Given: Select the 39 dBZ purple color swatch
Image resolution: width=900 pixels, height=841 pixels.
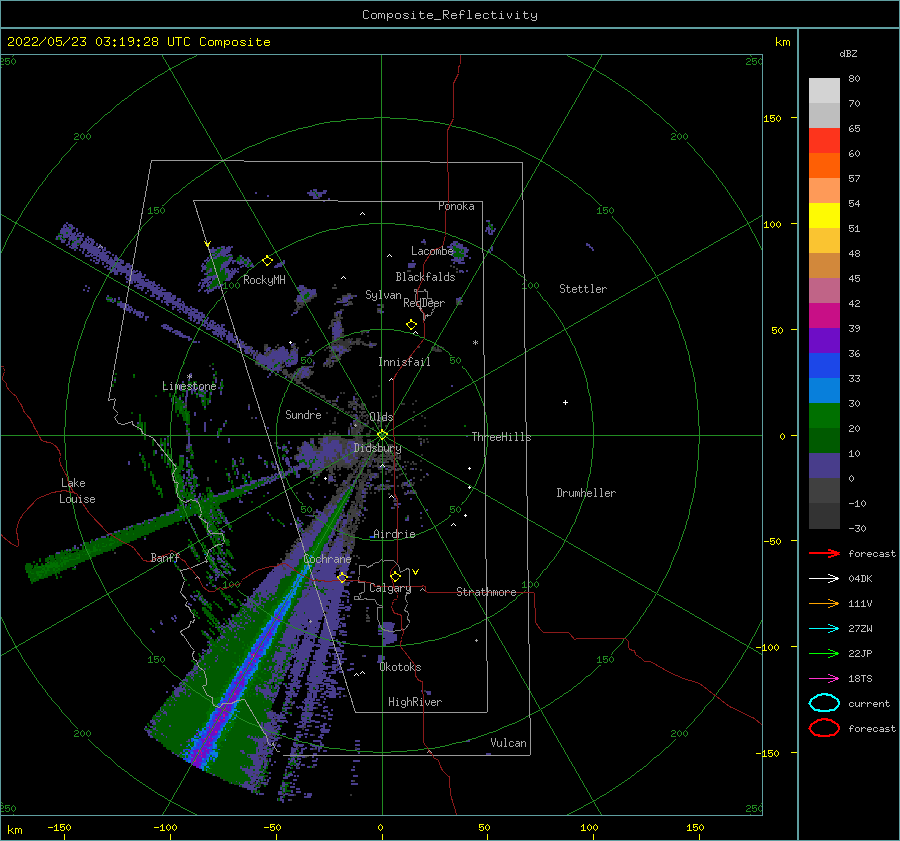Looking at the screenshot, I should click(x=824, y=340).
